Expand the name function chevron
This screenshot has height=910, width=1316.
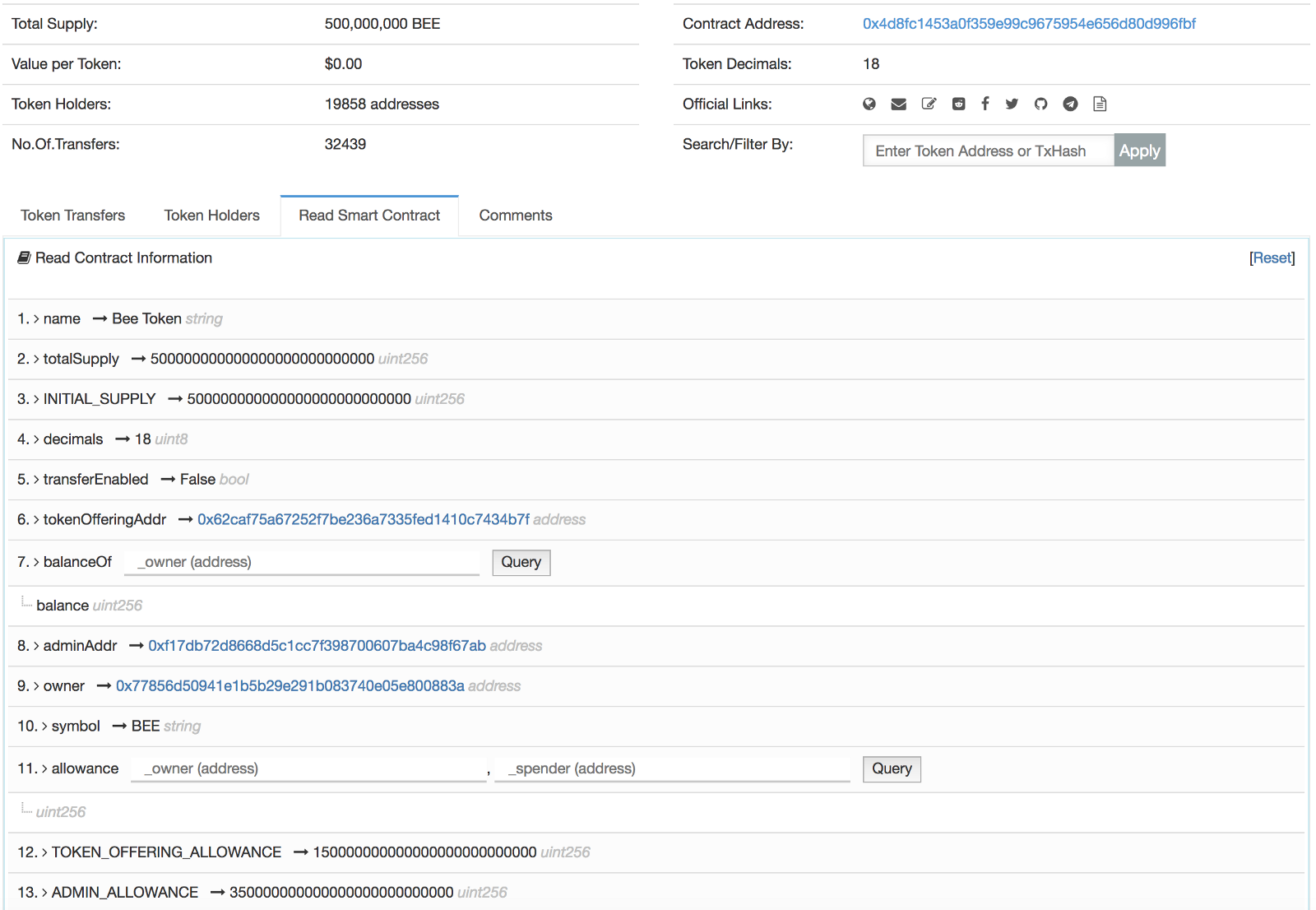(36, 319)
